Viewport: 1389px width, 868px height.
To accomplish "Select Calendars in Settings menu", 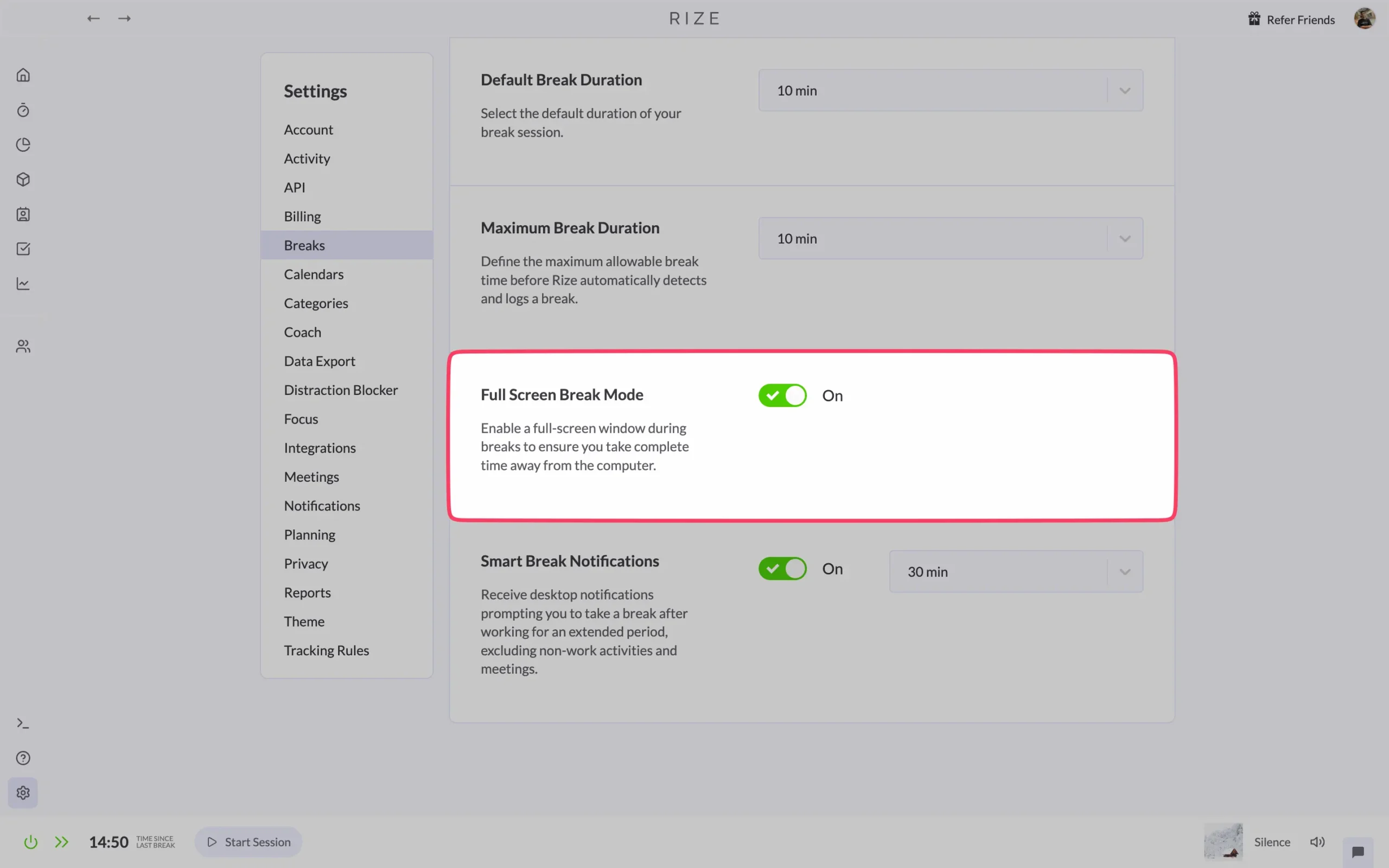I will [x=347, y=275].
